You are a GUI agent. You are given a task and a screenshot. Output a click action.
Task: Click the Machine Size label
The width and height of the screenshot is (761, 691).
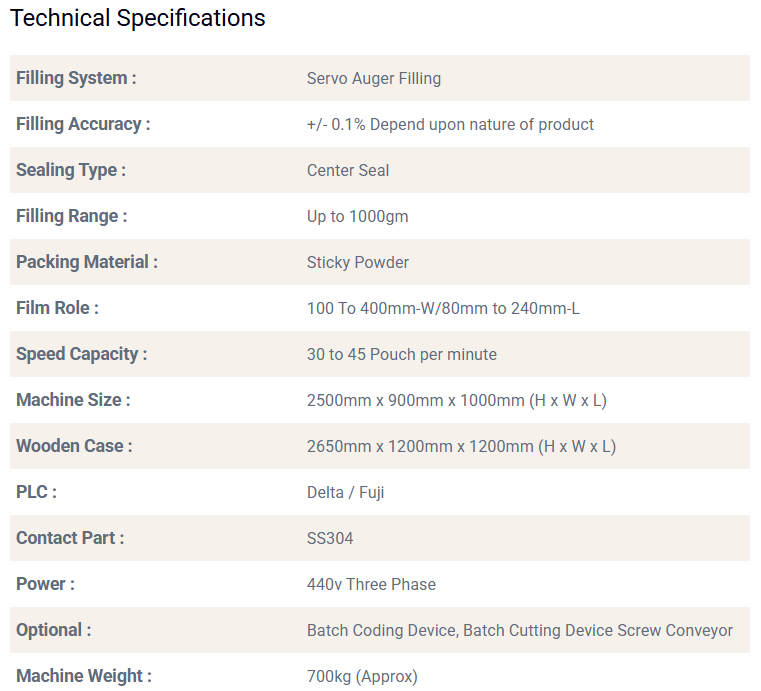pyautogui.click(x=73, y=400)
